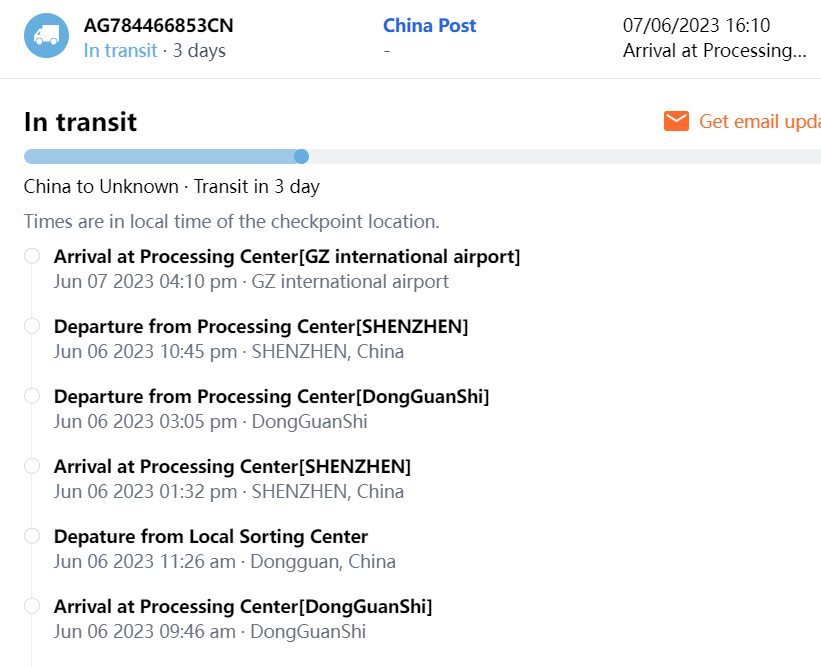This screenshot has width=821, height=667.
Task: Click the 07/06/2023 16:10 latest update time
Action: (696, 26)
